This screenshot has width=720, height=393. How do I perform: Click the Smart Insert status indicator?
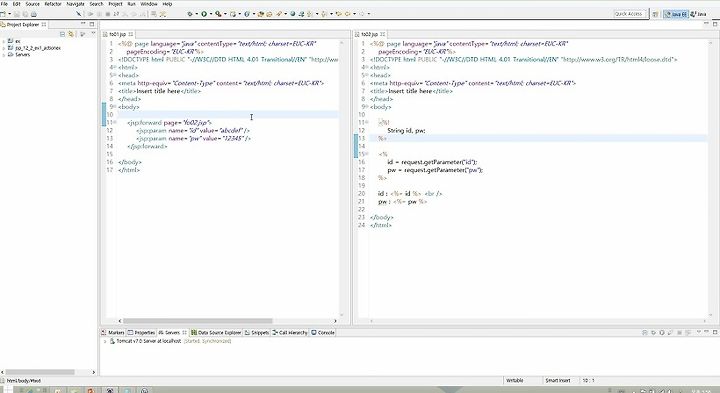pos(557,381)
